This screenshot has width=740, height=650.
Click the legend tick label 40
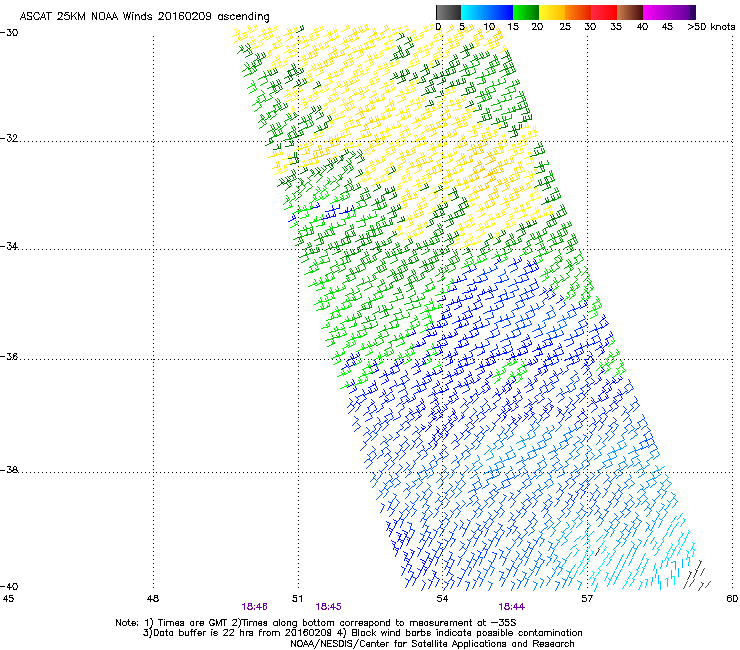point(642,27)
